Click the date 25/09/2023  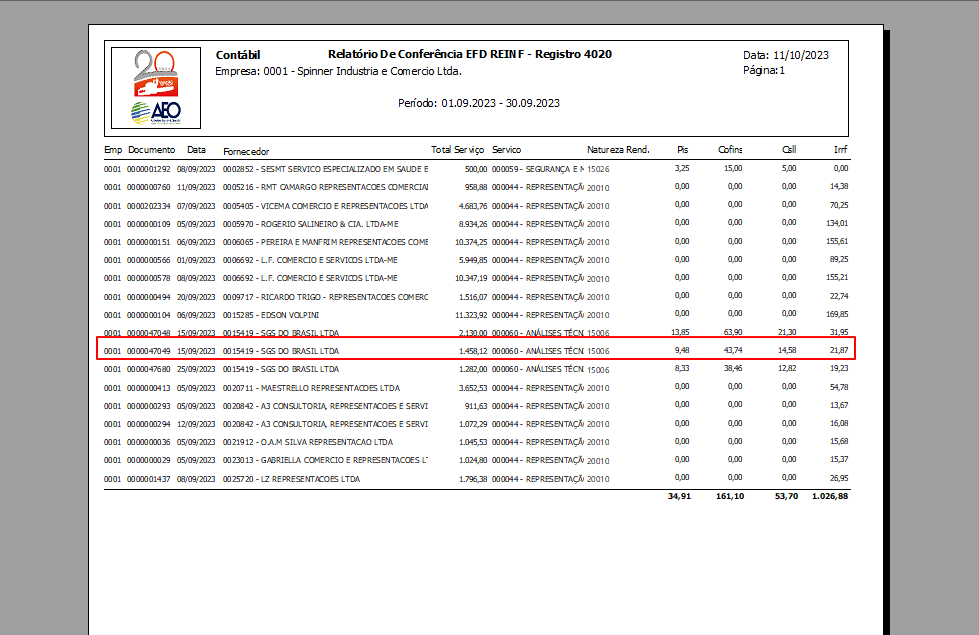pos(196,370)
